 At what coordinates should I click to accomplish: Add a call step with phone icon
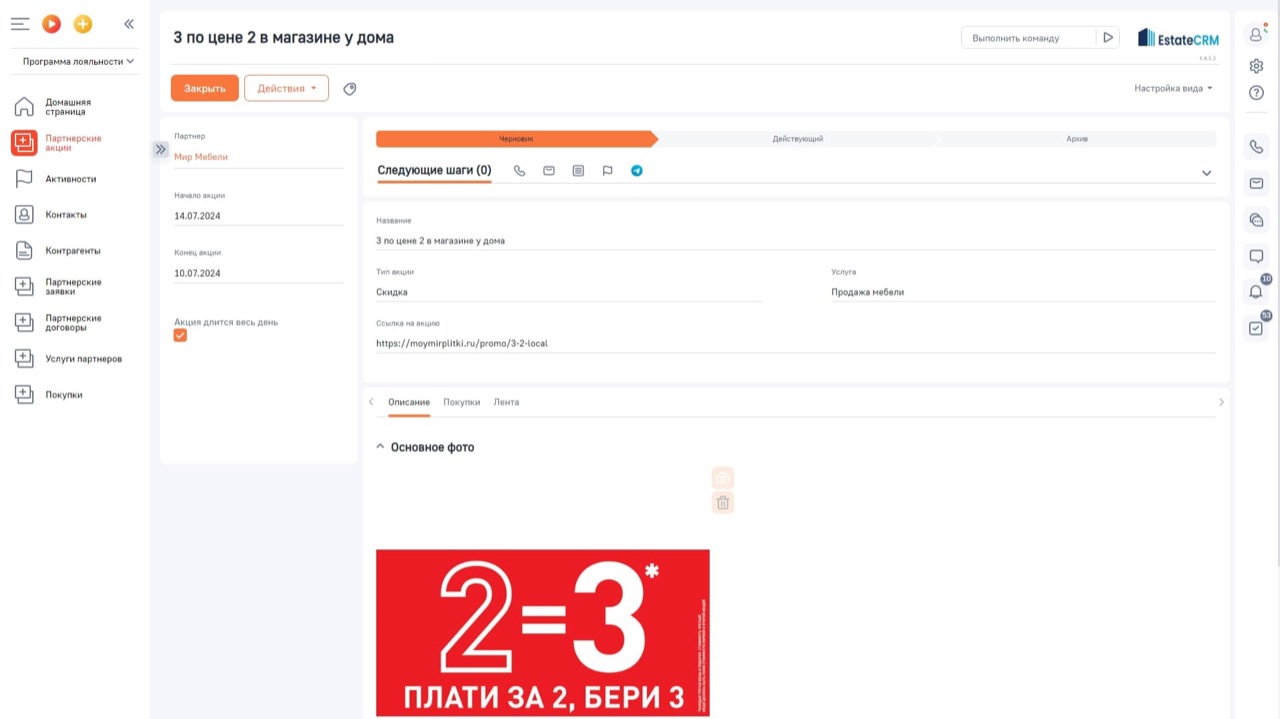(x=519, y=171)
